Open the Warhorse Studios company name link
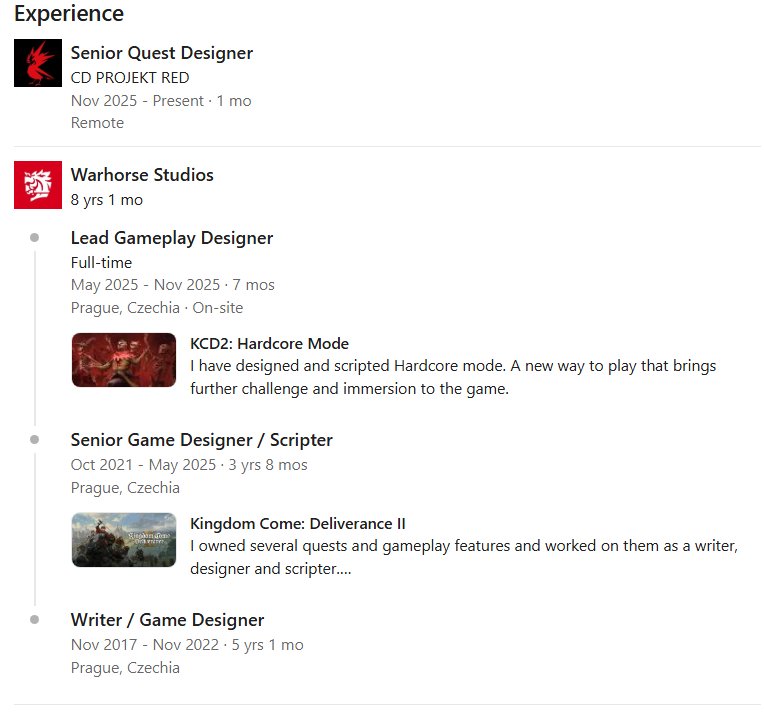This screenshot has height=714, width=764. [142, 174]
